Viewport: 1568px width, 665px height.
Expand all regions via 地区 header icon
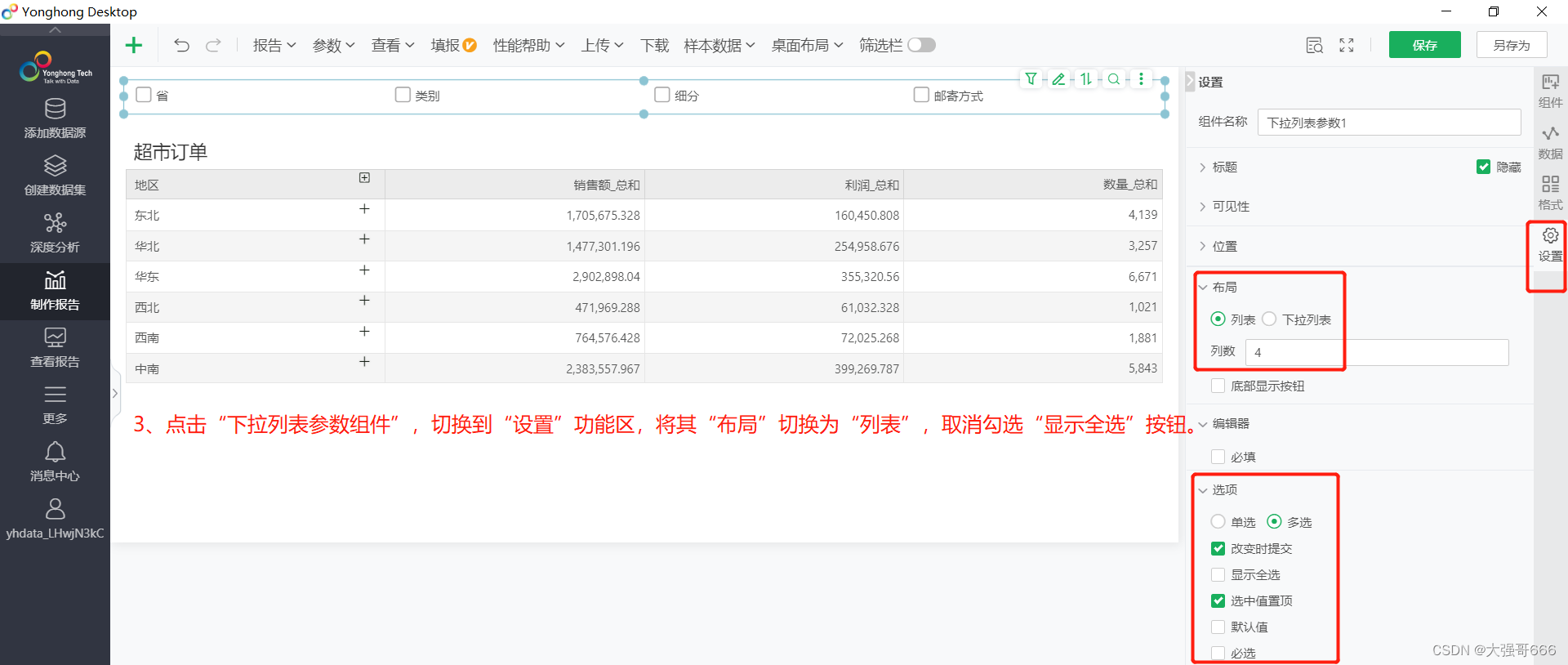coord(364,178)
